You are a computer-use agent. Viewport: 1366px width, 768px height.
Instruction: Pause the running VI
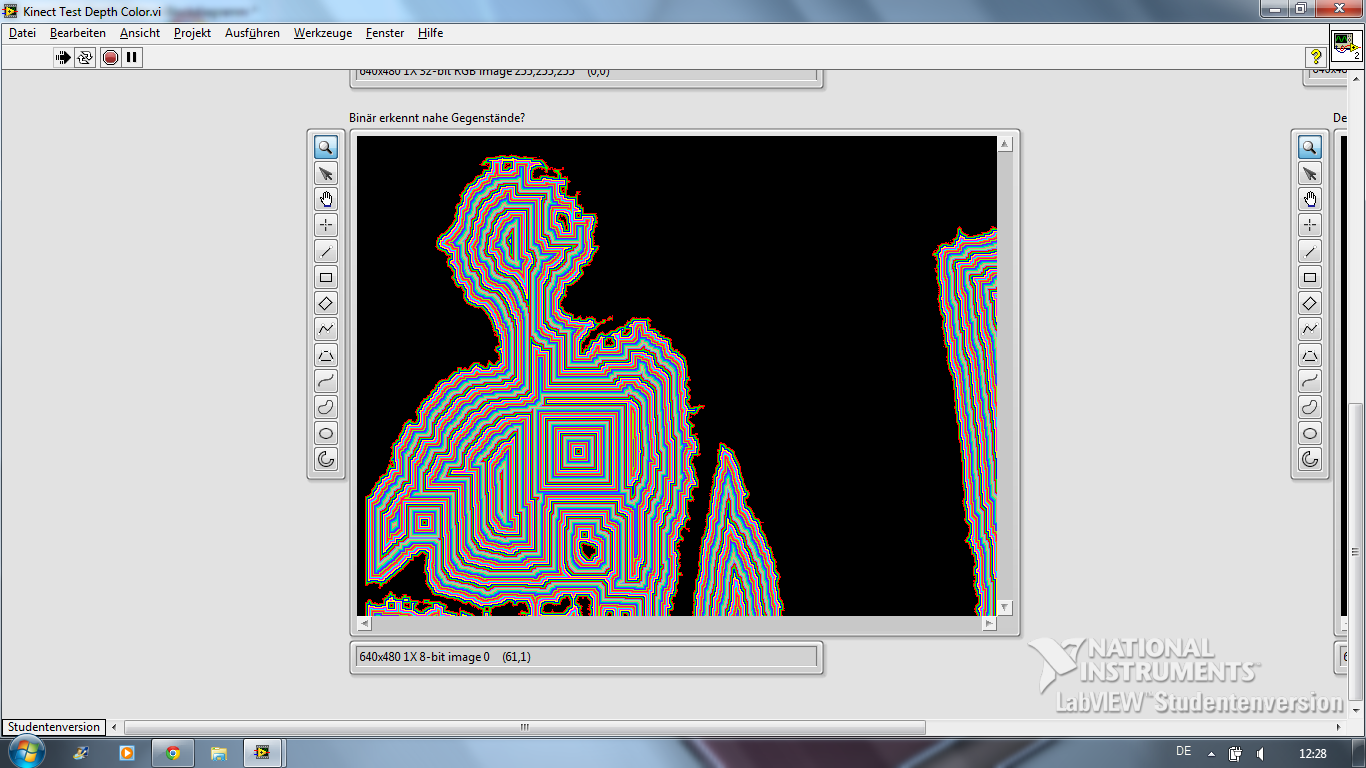(x=131, y=57)
